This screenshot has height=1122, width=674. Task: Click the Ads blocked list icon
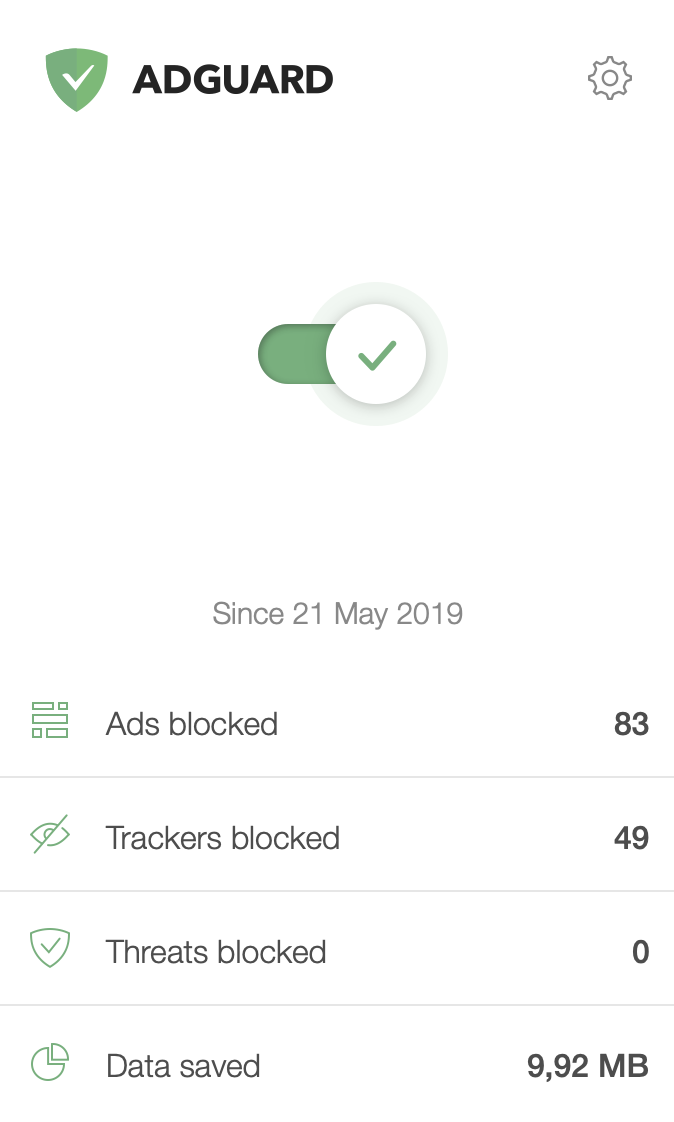click(x=50, y=720)
